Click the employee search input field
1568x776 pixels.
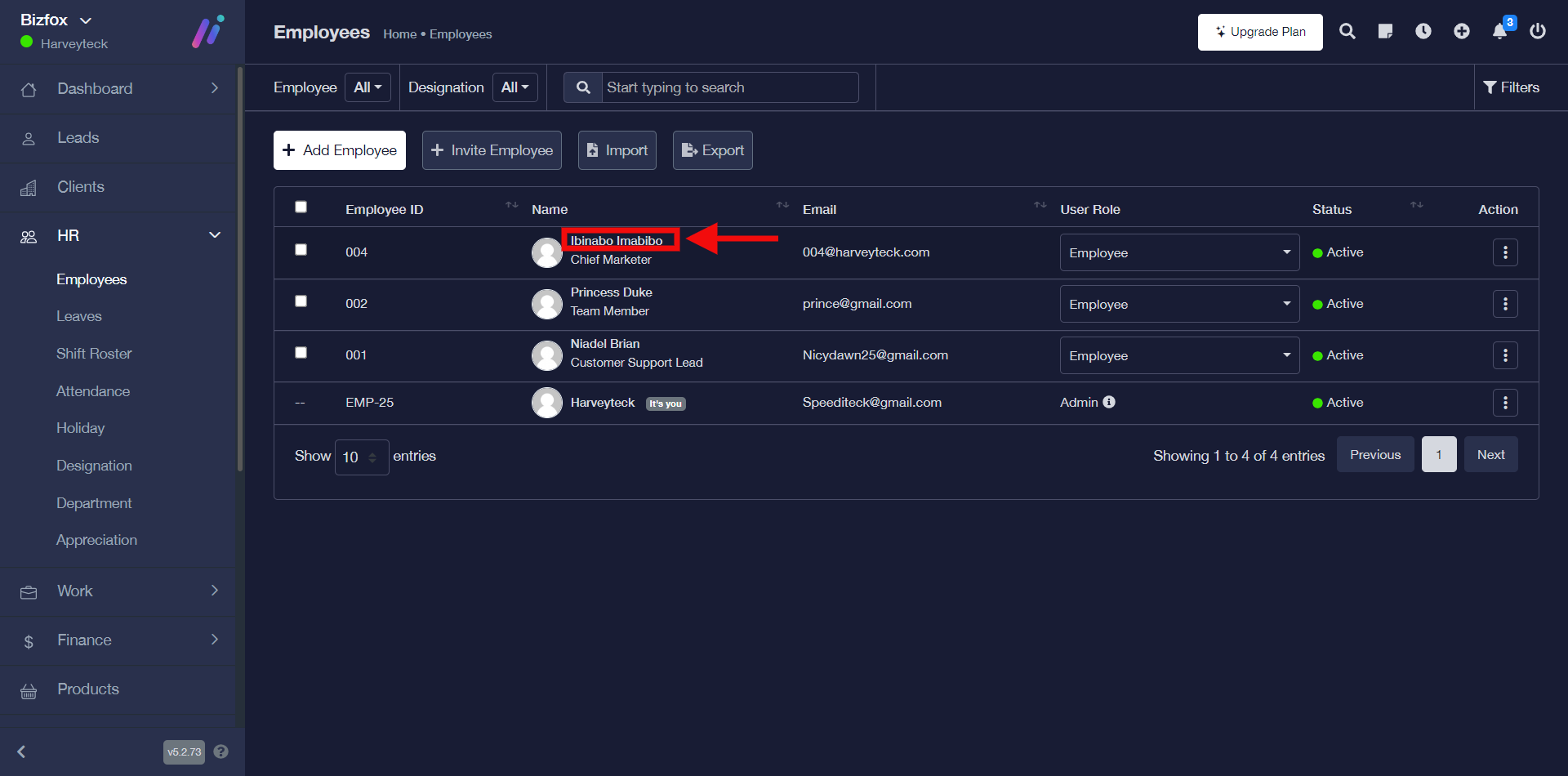click(x=729, y=87)
